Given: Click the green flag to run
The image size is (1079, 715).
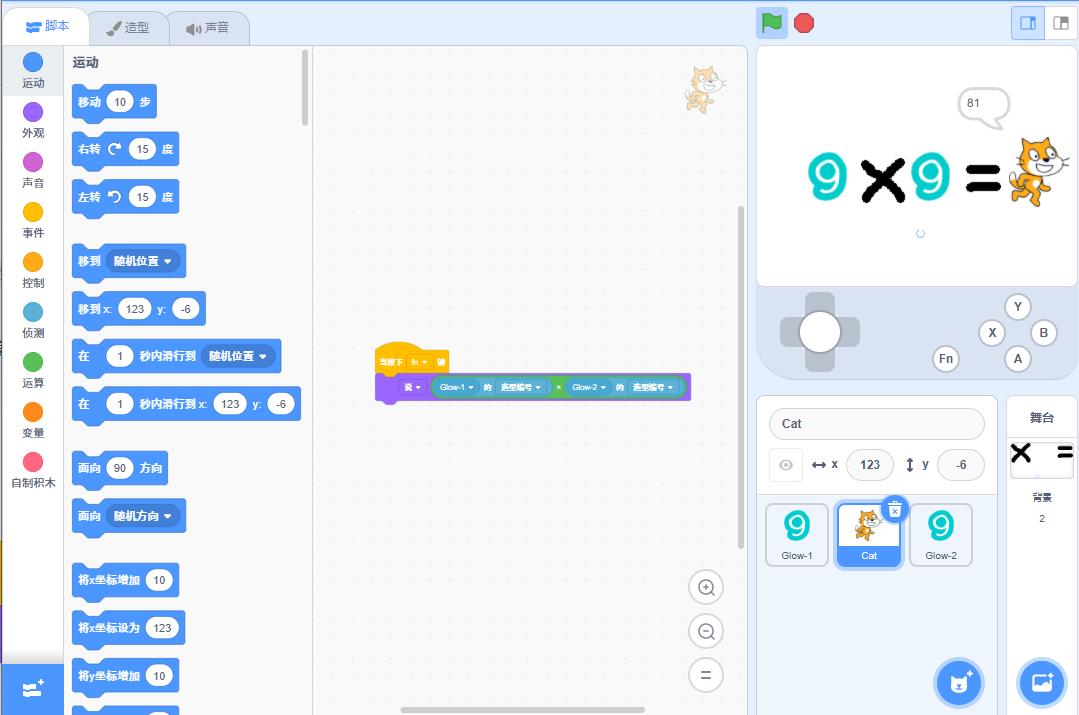Looking at the screenshot, I should click(x=771, y=23).
